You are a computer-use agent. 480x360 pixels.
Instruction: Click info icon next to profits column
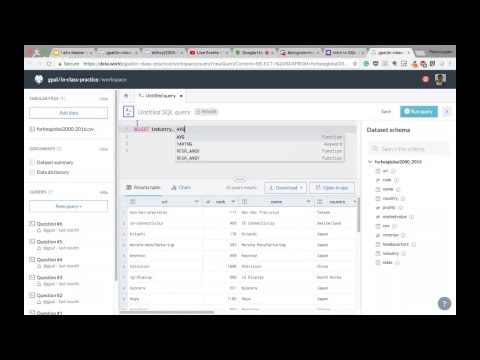tap(400, 208)
